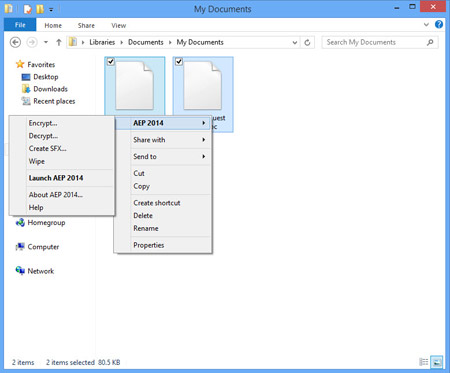Click the New folder quick access icon

click(40, 9)
